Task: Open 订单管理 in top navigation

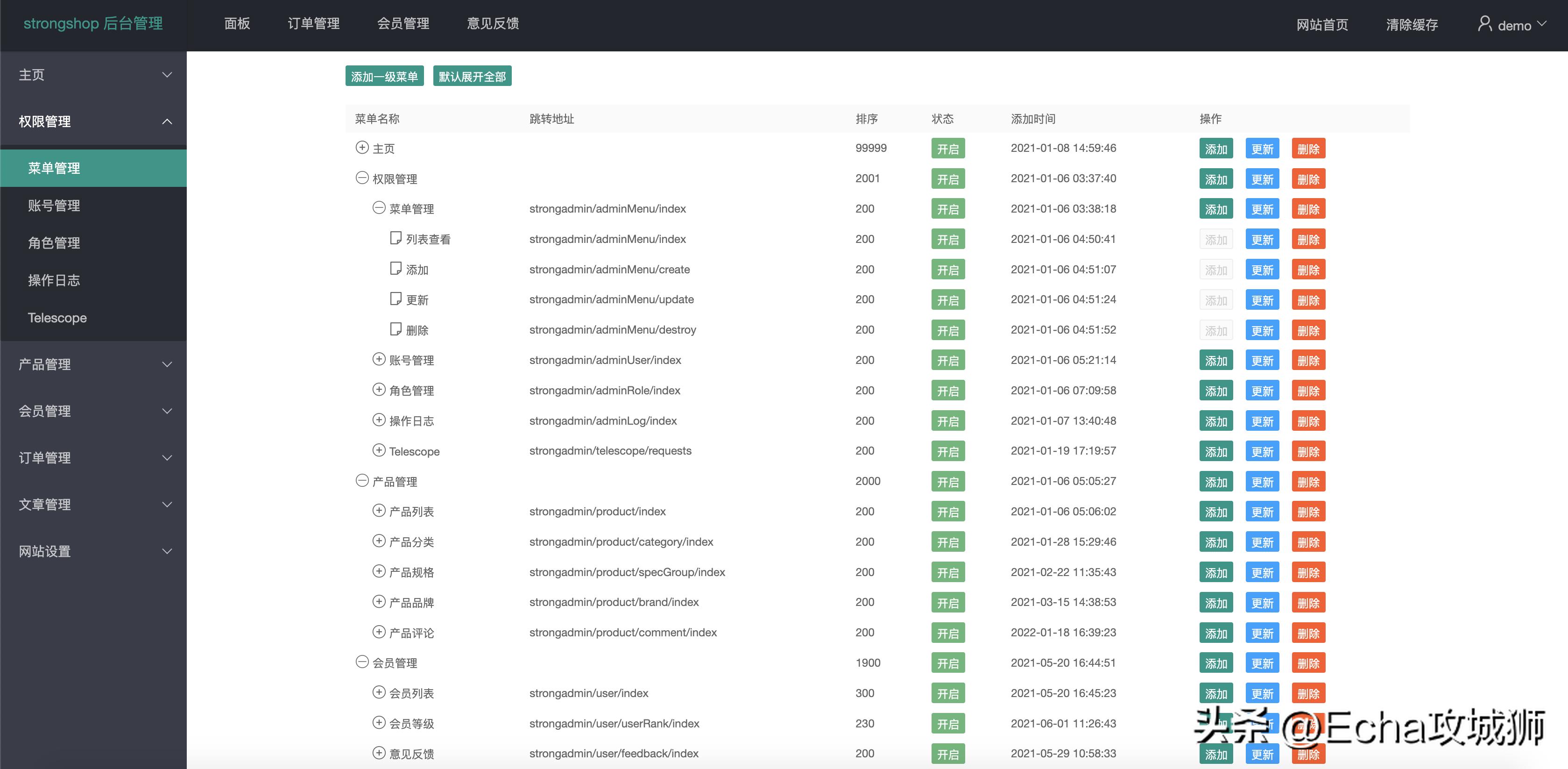Action: click(313, 24)
